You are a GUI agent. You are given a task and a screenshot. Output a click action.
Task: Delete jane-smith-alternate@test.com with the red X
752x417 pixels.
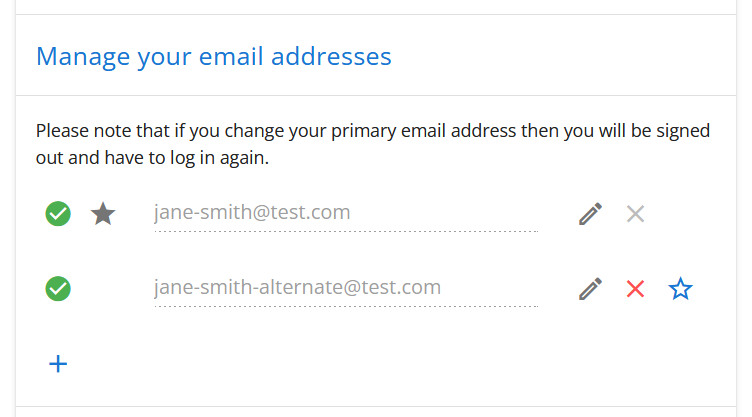coord(635,289)
